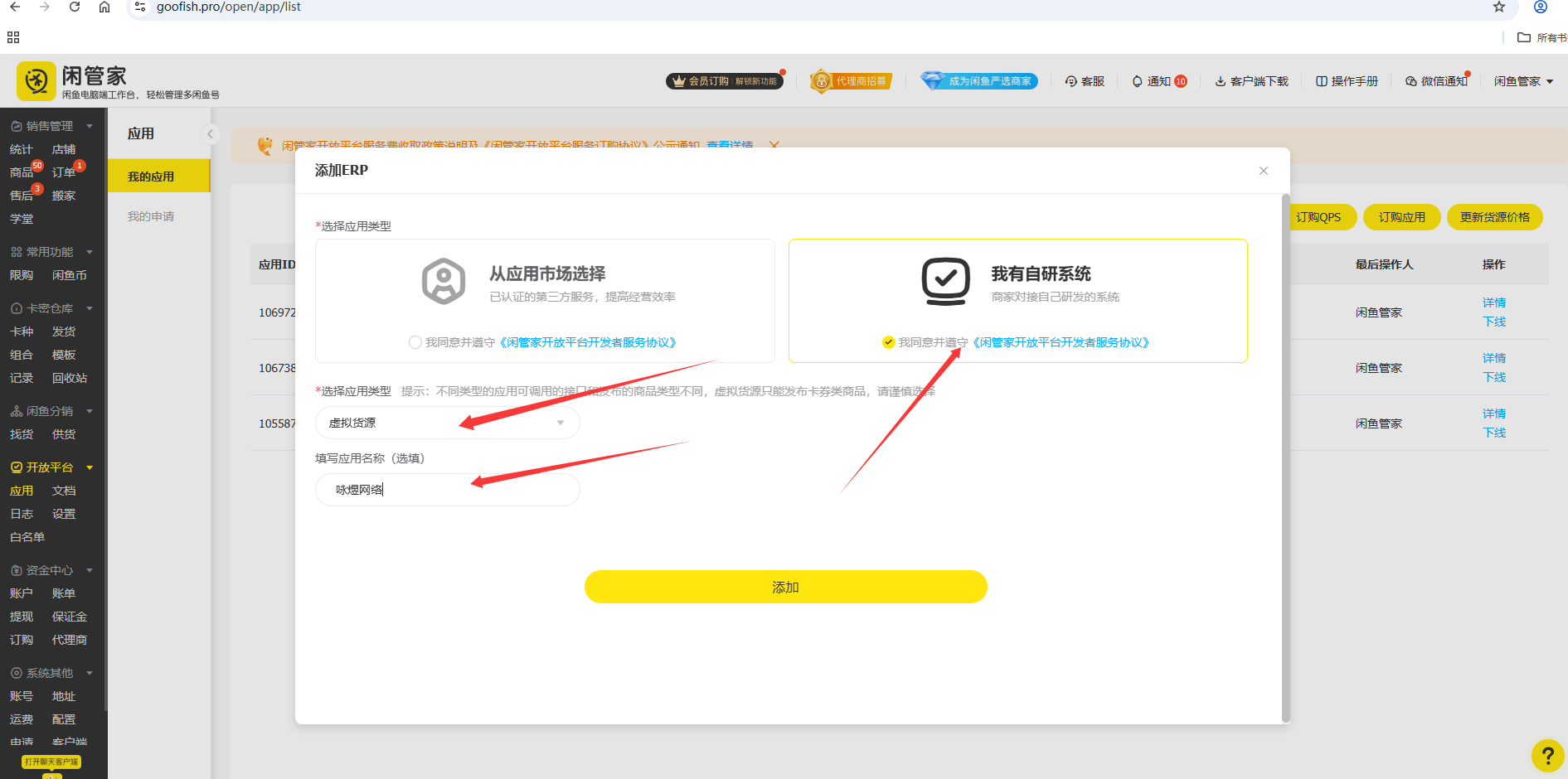The width and height of the screenshot is (1568, 779).
Task: Select the agreement radio under 从应用市场选择
Action: (415, 341)
